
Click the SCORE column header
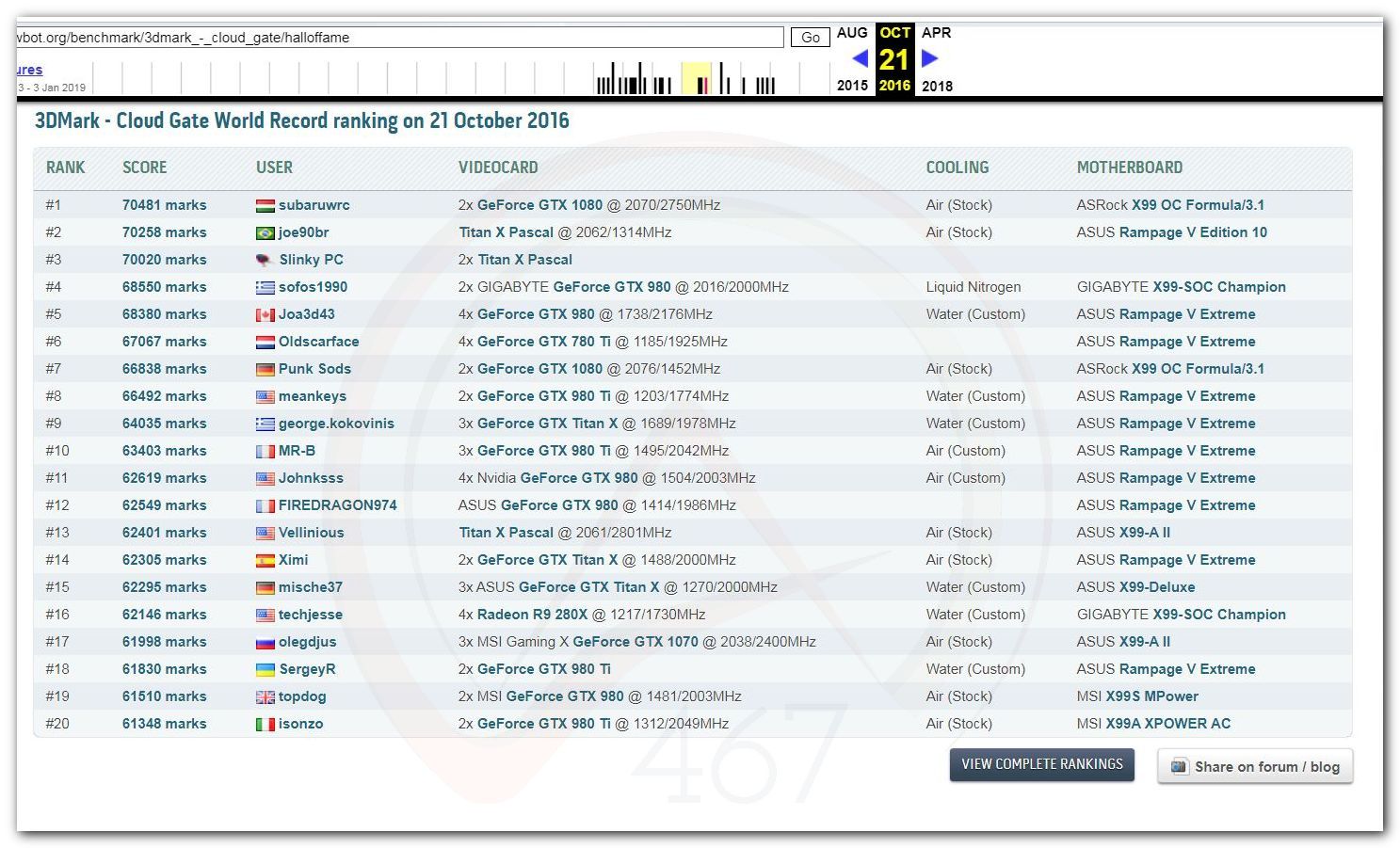click(145, 168)
